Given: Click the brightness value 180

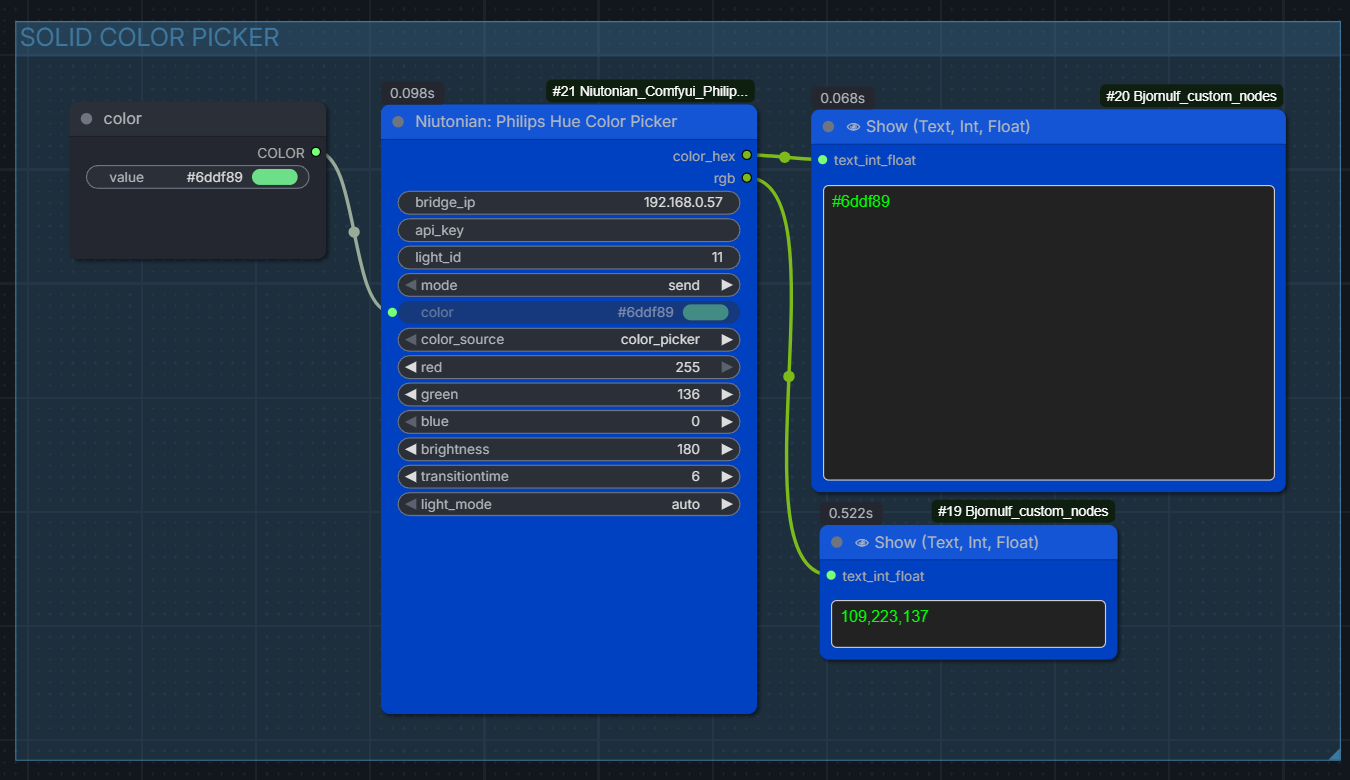Looking at the screenshot, I should click(x=688, y=449).
